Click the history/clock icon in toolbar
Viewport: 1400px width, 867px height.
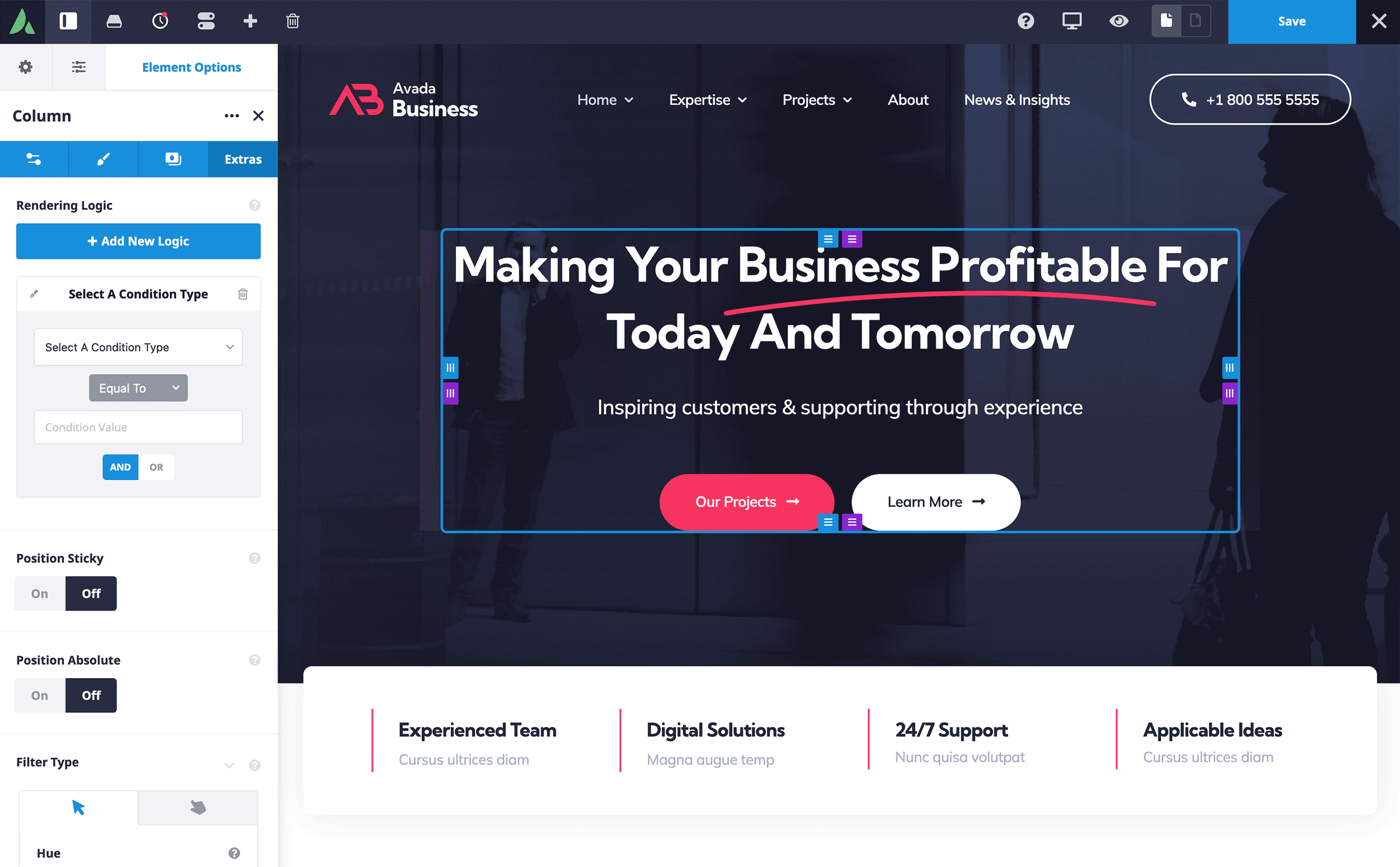point(160,21)
